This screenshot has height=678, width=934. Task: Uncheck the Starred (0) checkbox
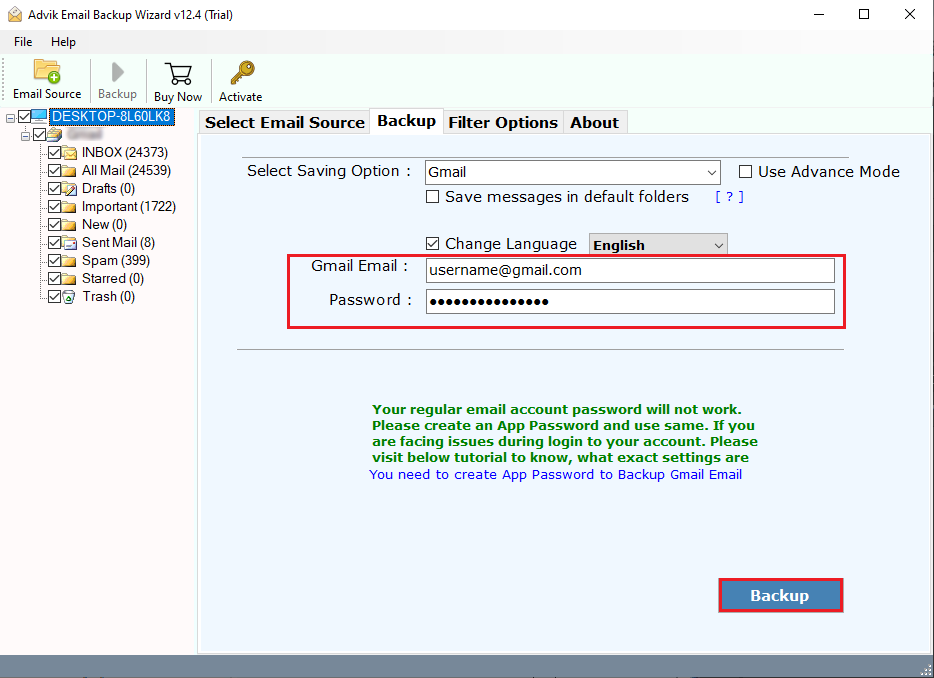[x=54, y=278]
